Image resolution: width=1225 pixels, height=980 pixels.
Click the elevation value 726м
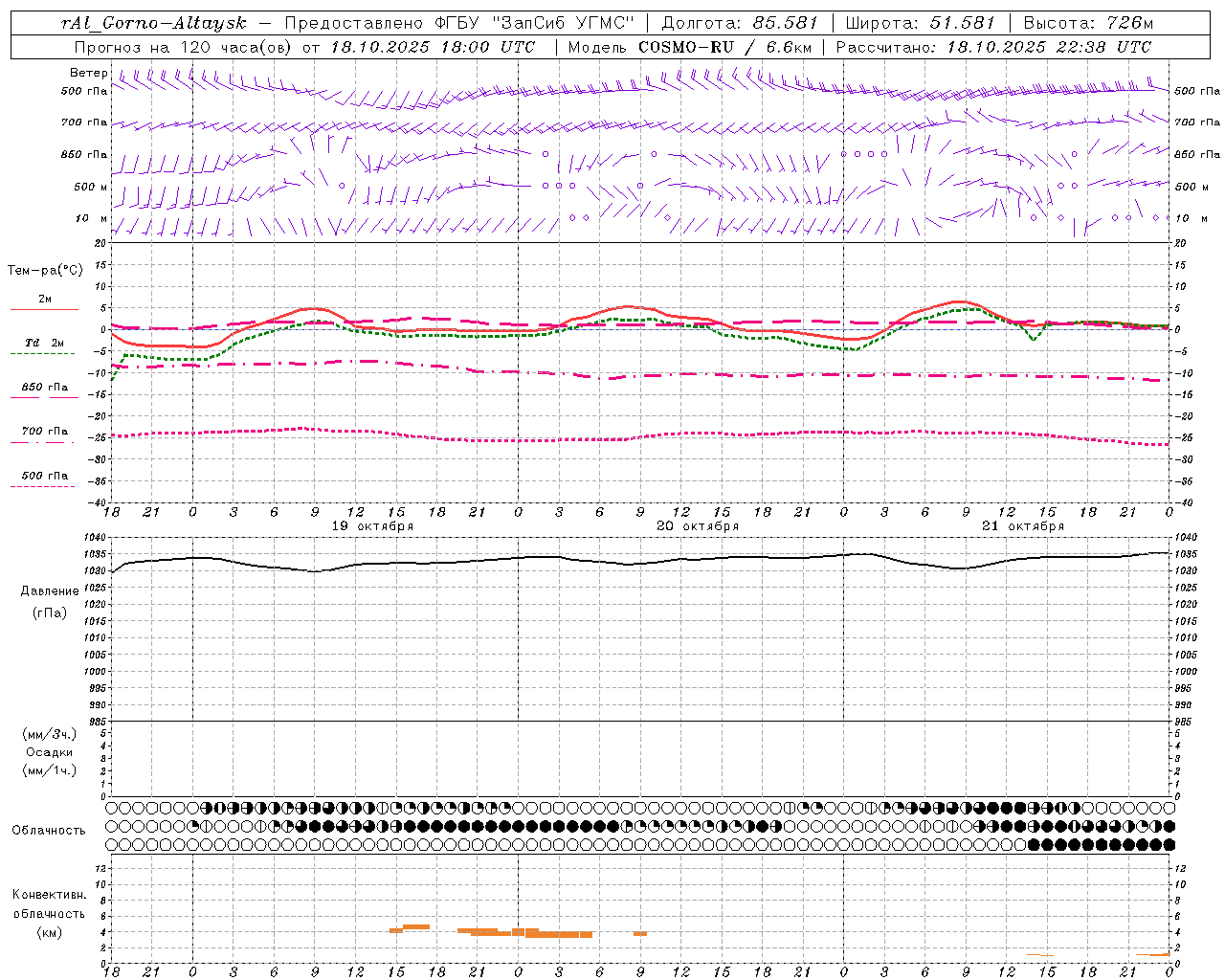click(1128, 23)
